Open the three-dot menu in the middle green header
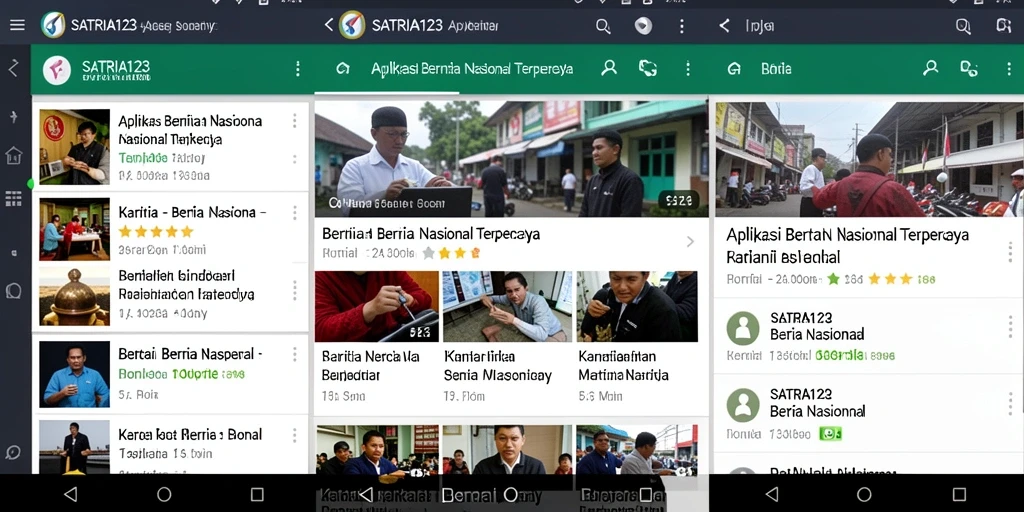Screen dimensions: 1024x512 coord(687,69)
